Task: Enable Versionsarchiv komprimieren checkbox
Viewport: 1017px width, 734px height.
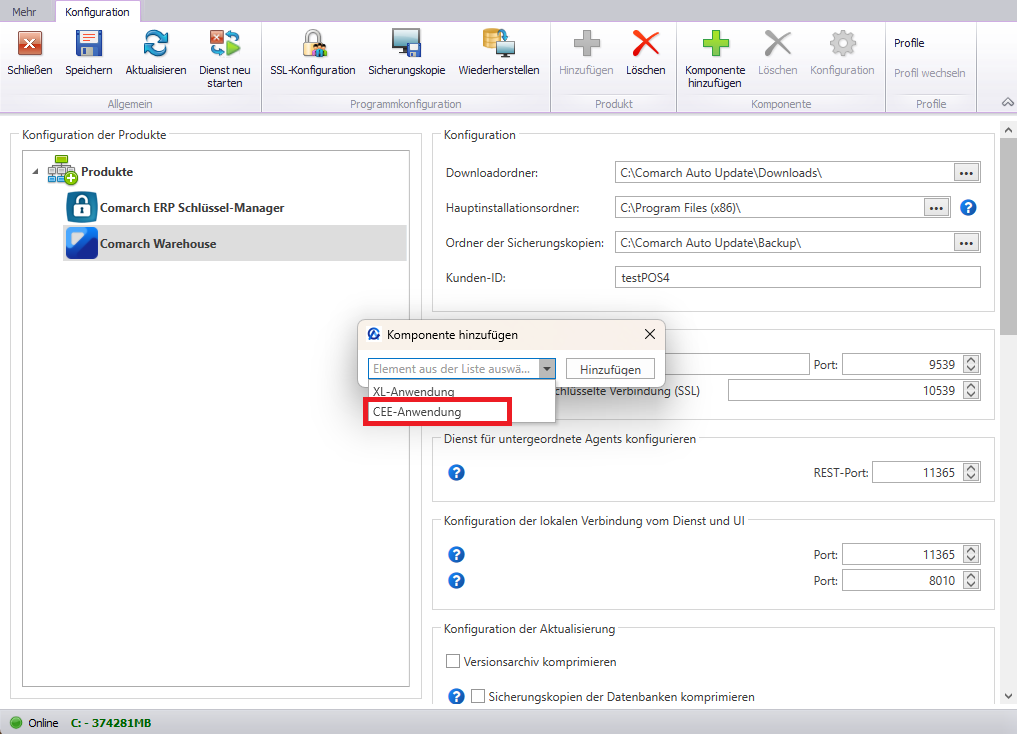Action: (453, 661)
